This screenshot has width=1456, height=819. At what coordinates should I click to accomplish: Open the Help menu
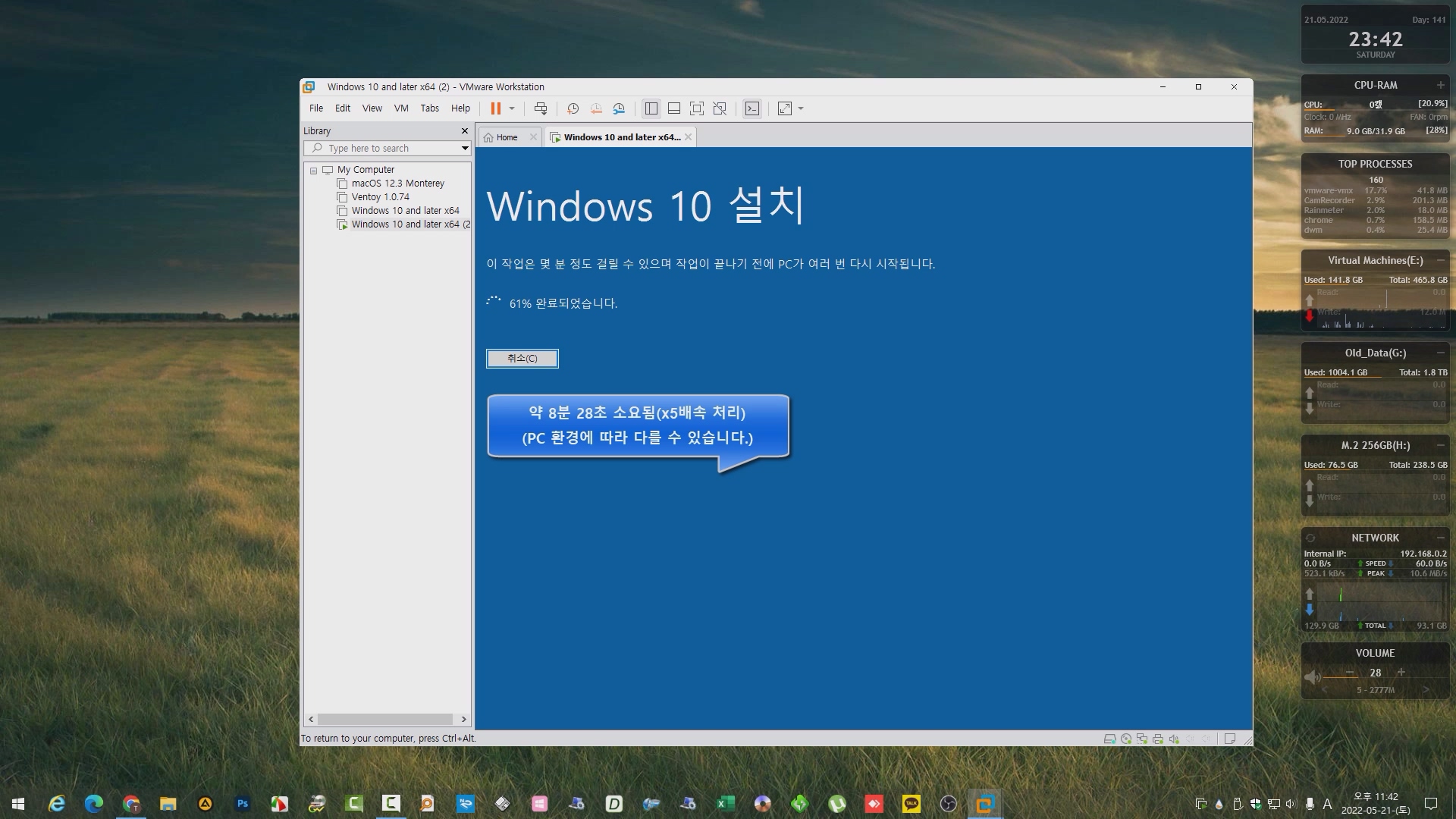pyautogui.click(x=461, y=108)
